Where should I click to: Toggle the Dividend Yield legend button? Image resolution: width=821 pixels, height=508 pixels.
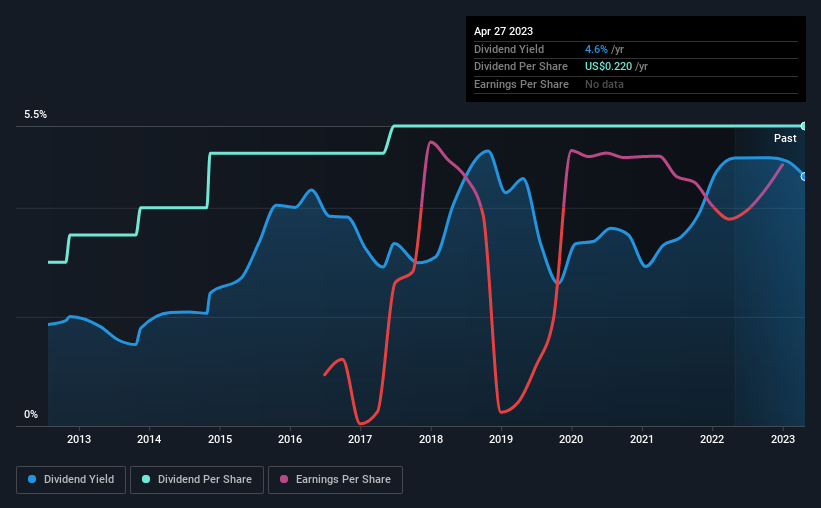(x=71, y=480)
